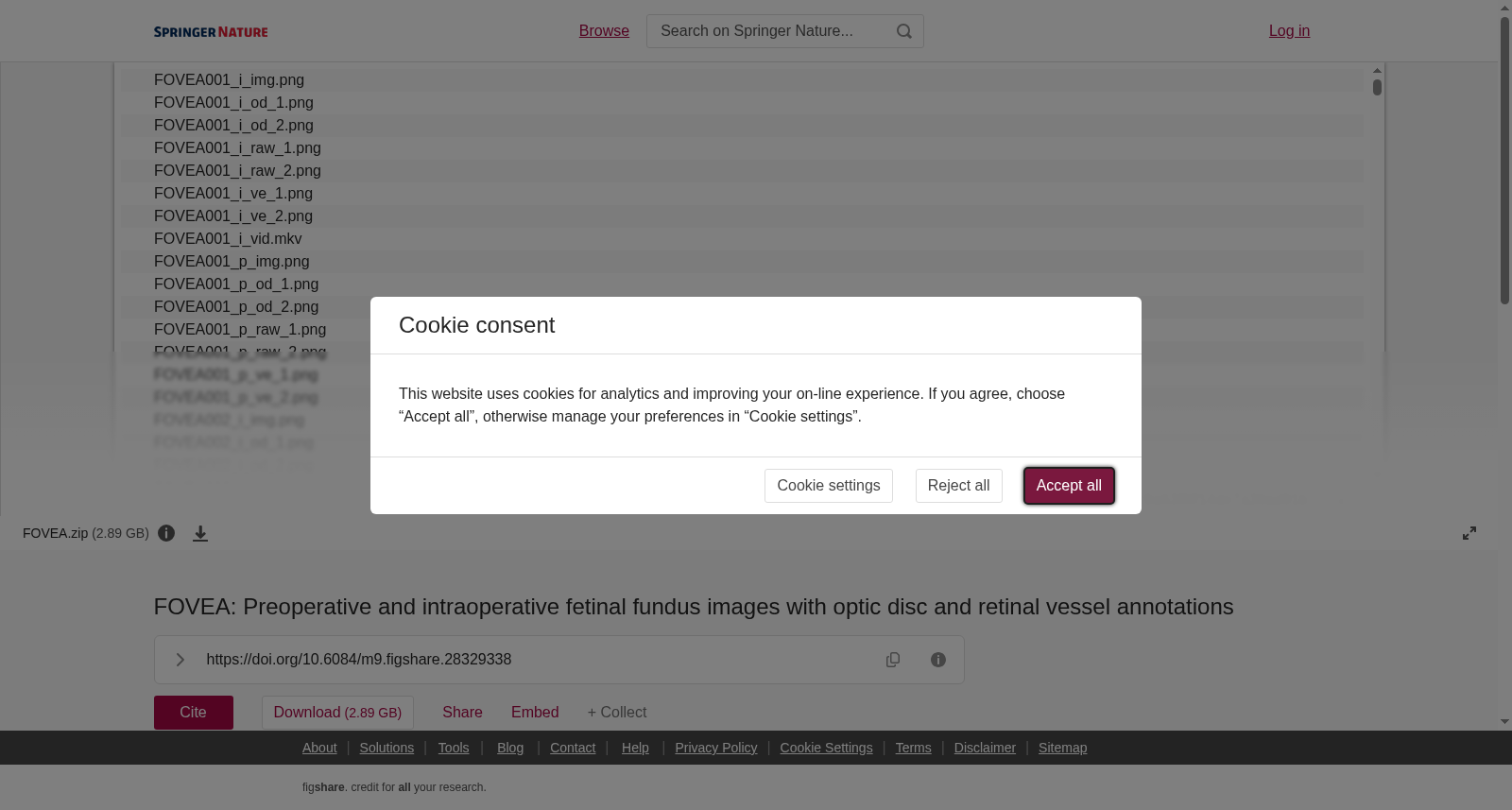This screenshot has height=810, width=1512.
Task: Click page scrollbar down arrow
Action: tap(1504, 722)
